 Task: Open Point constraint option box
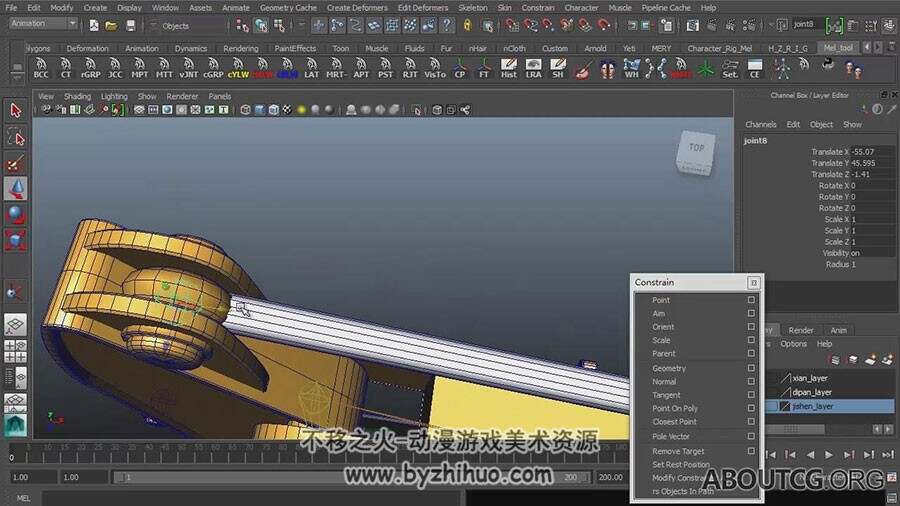pyautogui.click(x=751, y=300)
